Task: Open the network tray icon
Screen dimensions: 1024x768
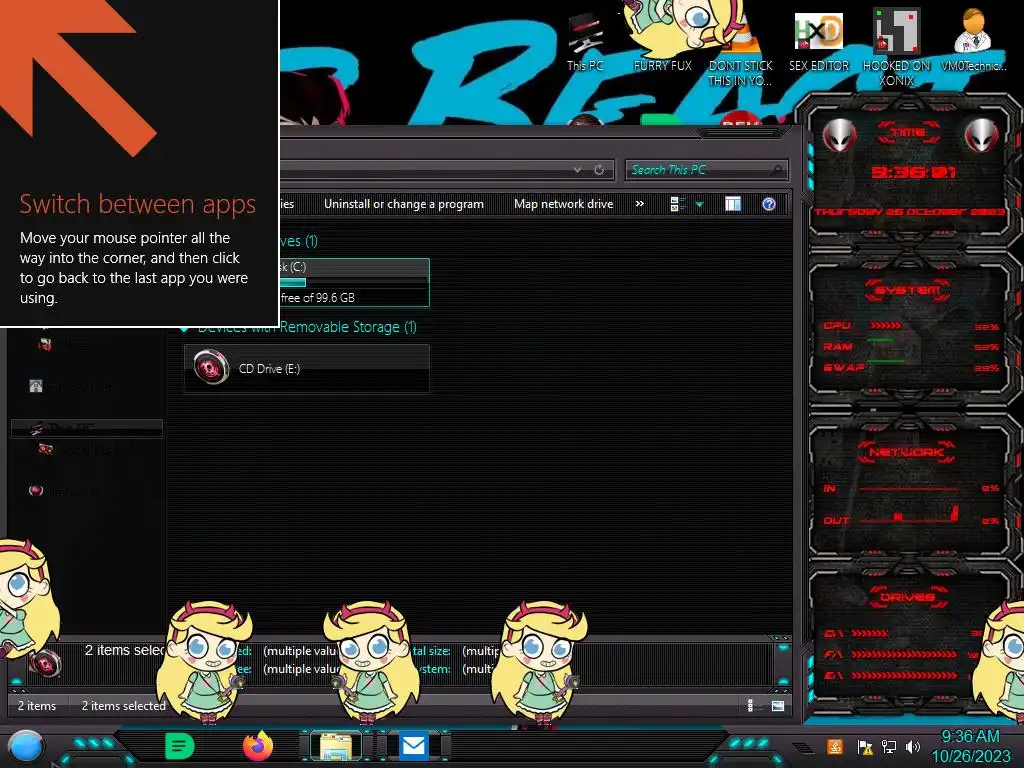Action: pos(889,746)
